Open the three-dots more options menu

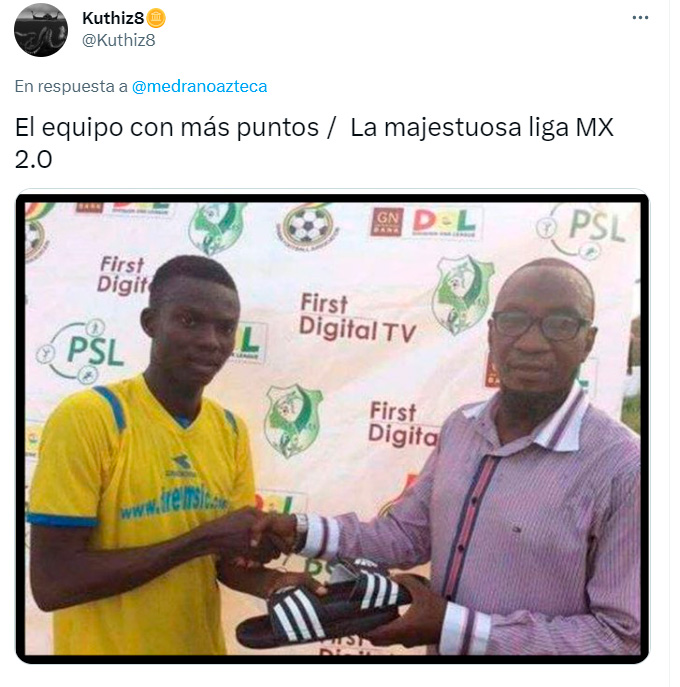[640, 18]
